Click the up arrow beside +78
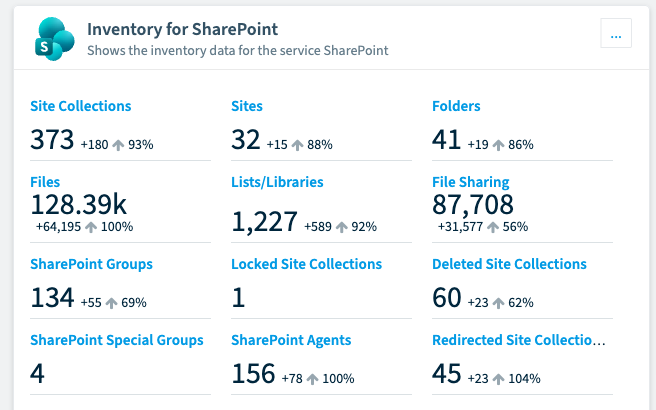The height and width of the screenshot is (410, 656). tap(313, 379)
